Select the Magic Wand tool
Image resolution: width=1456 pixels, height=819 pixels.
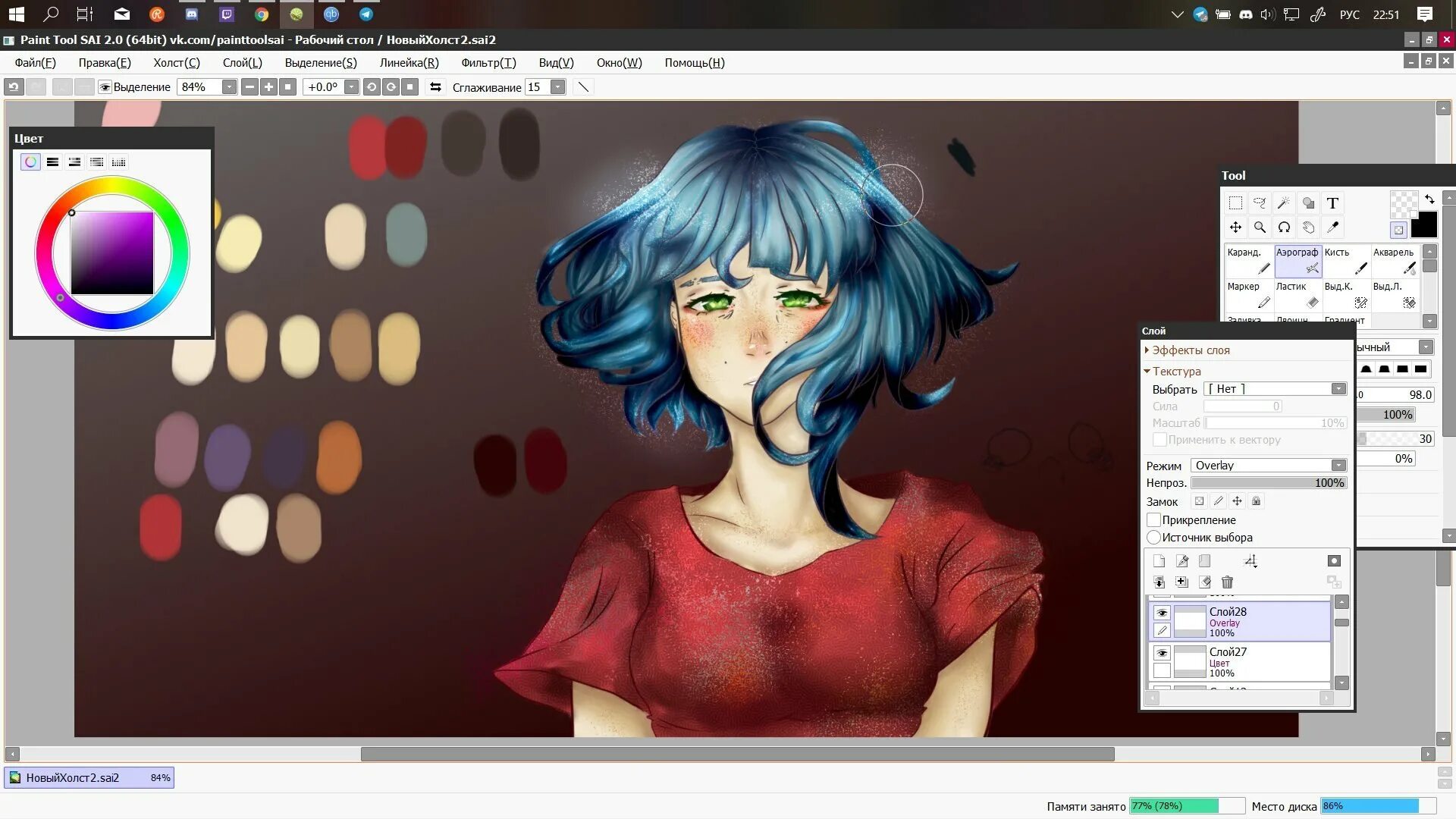tap(1283, 203)
